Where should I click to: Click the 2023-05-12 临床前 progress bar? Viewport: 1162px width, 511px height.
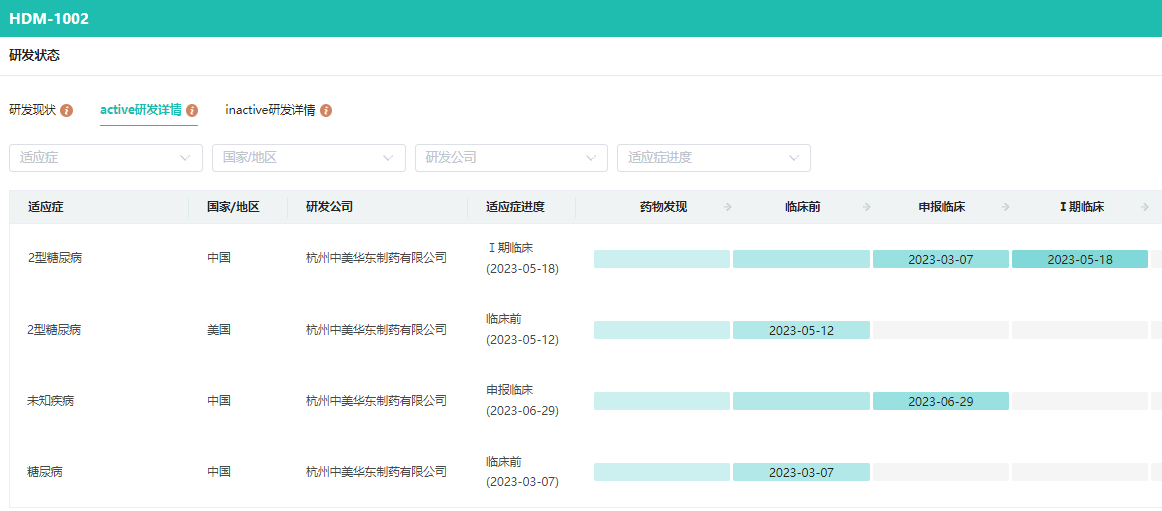pos(801,330)
